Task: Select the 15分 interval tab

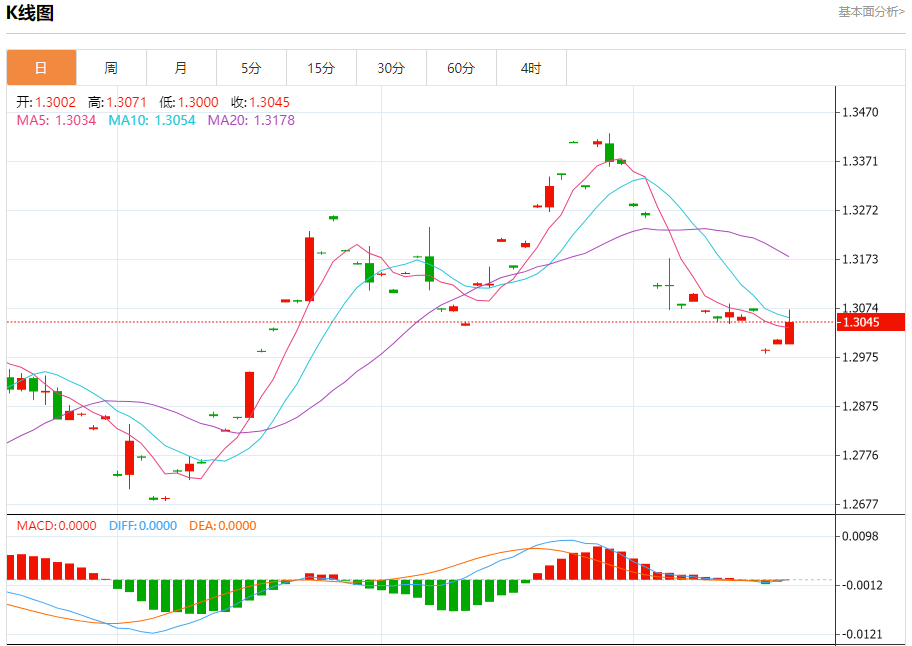Action: 321,68
